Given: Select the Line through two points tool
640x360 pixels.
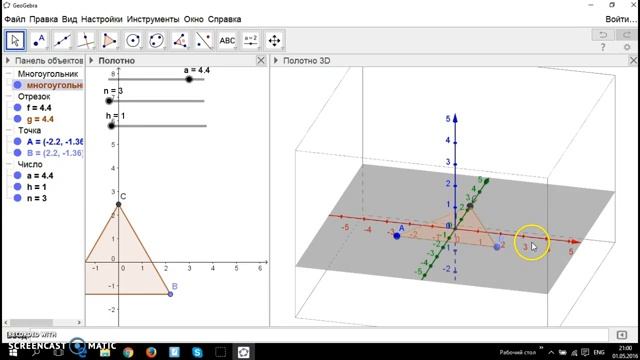Looking at the screenshot, I should tap(62, 40).
